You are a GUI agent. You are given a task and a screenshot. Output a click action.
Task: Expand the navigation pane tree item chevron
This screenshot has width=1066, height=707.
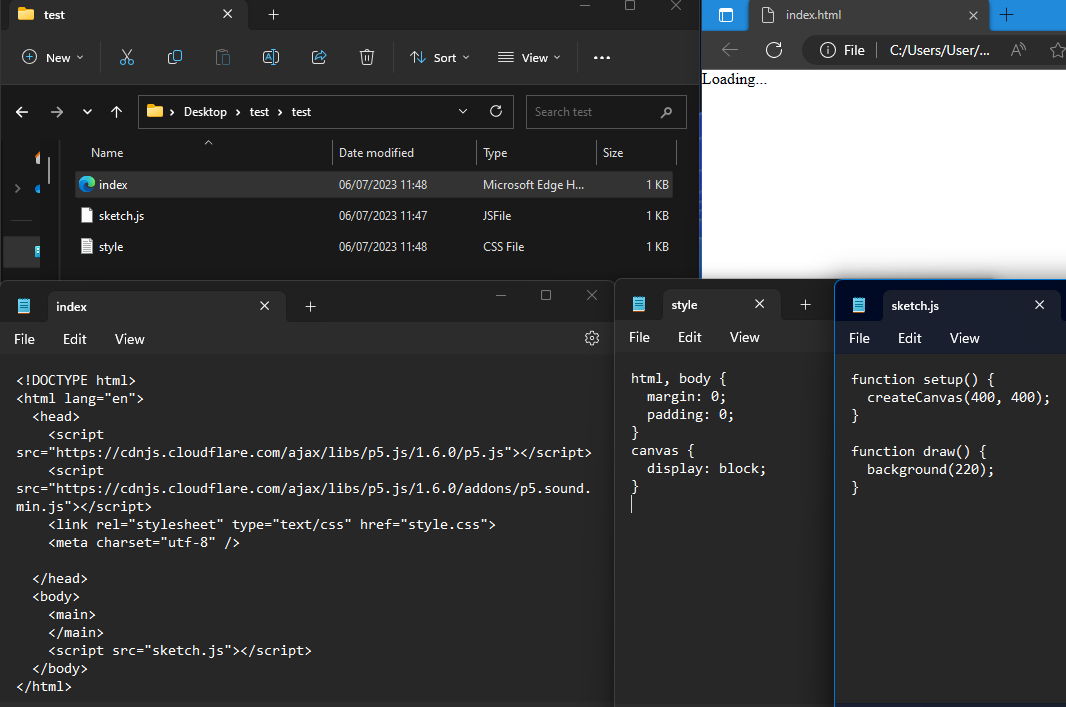[x=18, y=188]
